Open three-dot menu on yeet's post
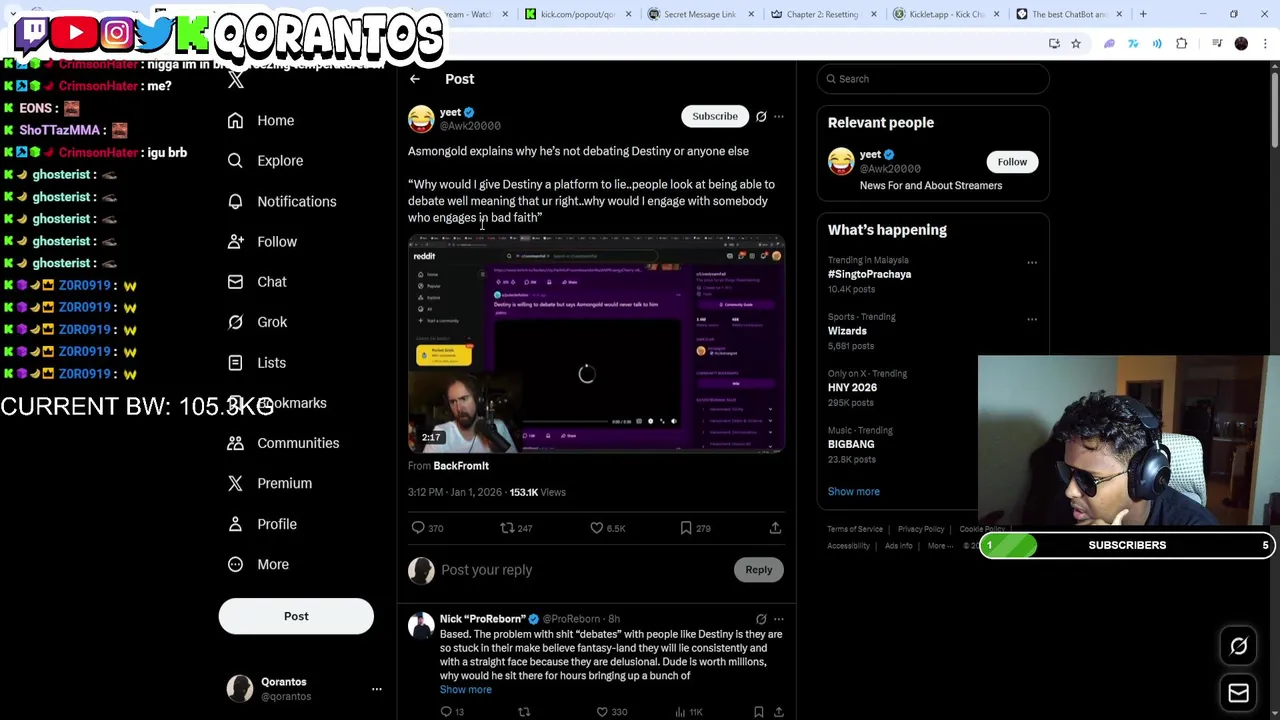The image size is (1280, 720). coord(779,116)
